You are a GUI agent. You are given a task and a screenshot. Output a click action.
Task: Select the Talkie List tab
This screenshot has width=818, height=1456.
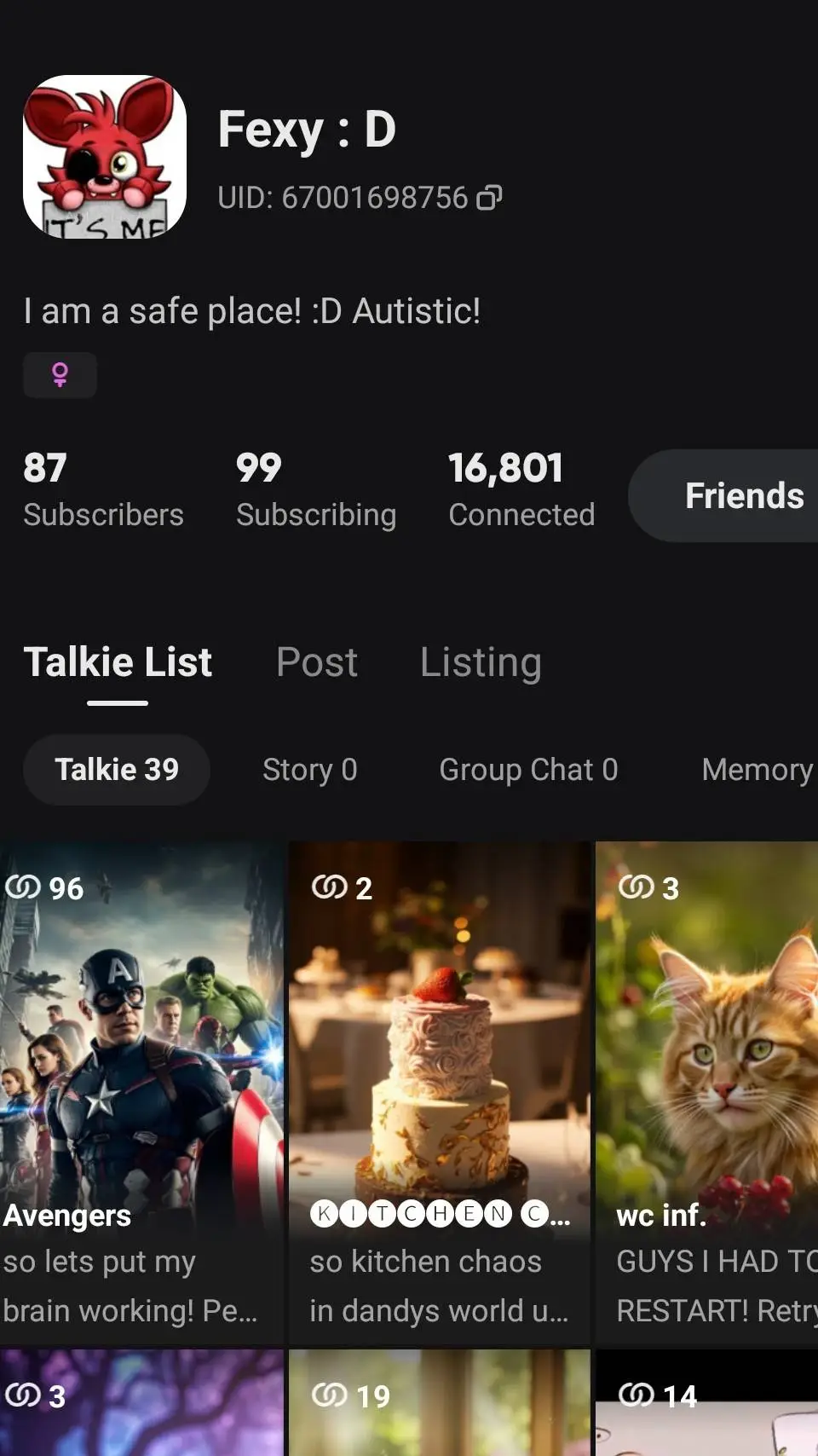pos(118,662)
